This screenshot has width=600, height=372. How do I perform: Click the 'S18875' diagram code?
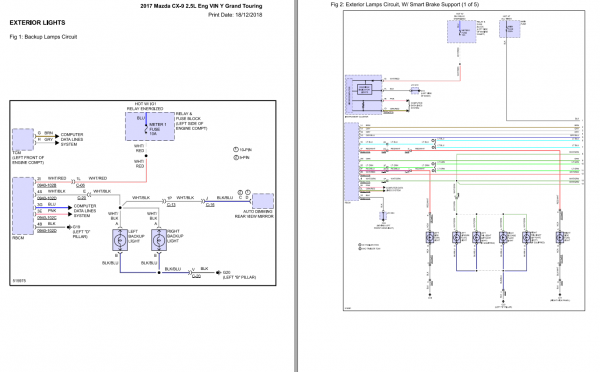tap(19, 281)
